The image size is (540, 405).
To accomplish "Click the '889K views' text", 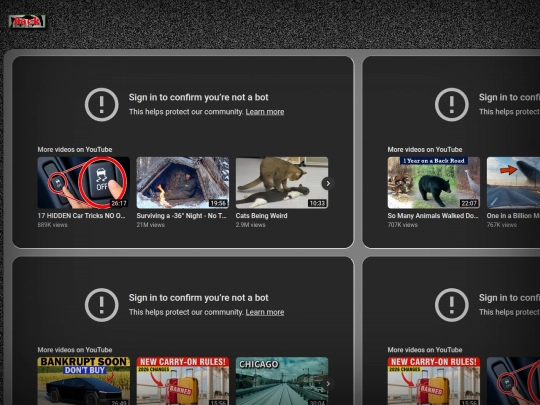I will [52, 225].
